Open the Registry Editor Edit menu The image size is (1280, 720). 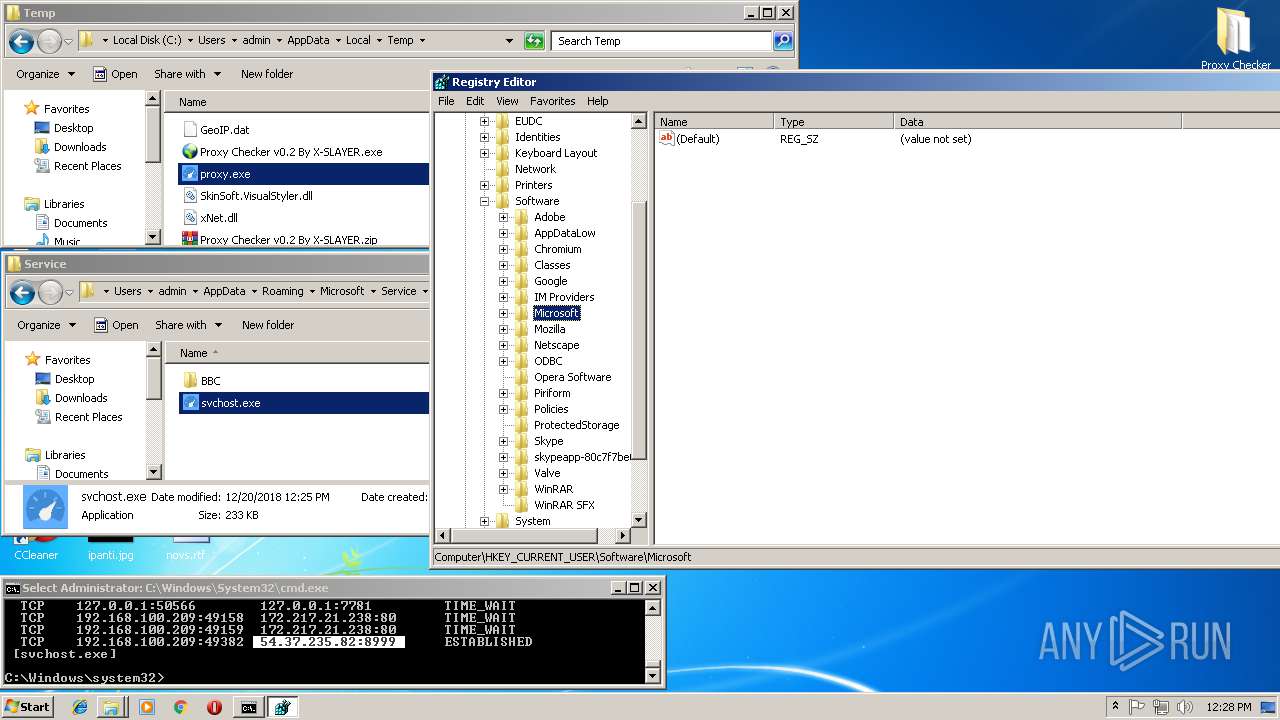click(475, 101)
